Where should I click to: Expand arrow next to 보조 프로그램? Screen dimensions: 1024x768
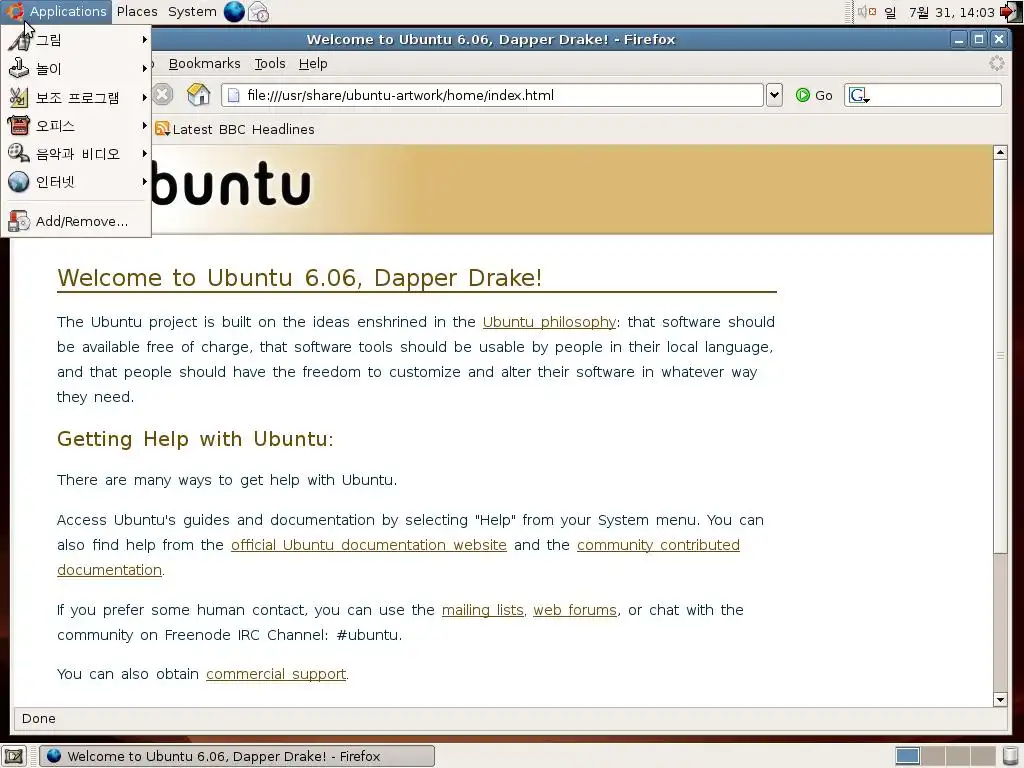coord(144,97)
